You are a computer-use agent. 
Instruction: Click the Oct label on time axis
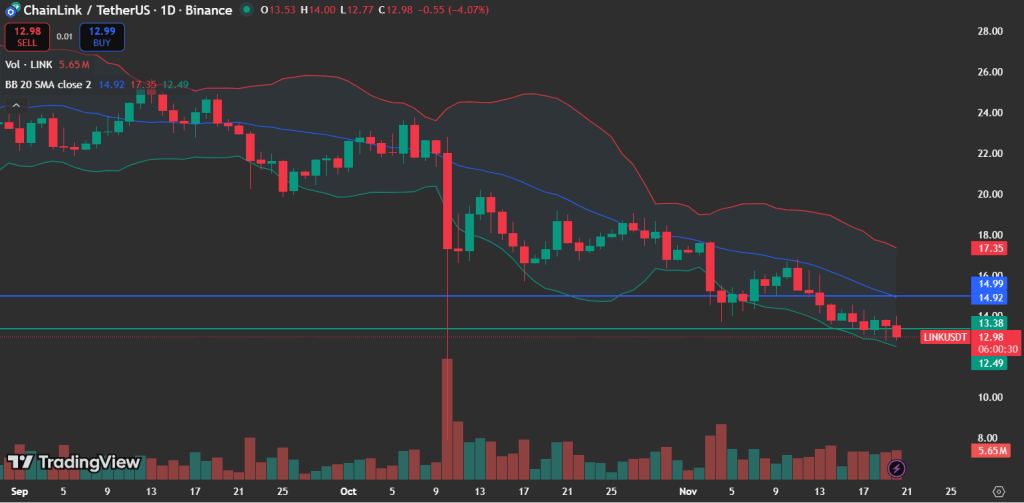(x=348, y=491)
